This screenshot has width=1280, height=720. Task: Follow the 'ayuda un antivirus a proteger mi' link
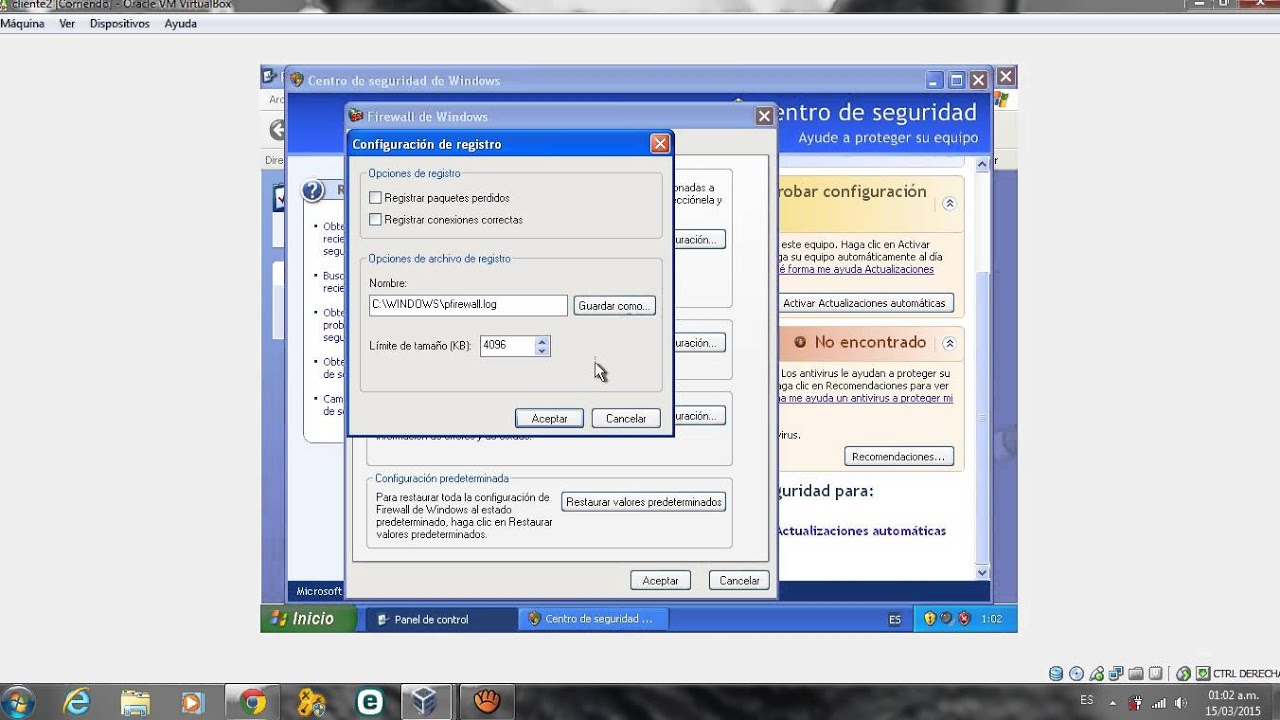865,398
